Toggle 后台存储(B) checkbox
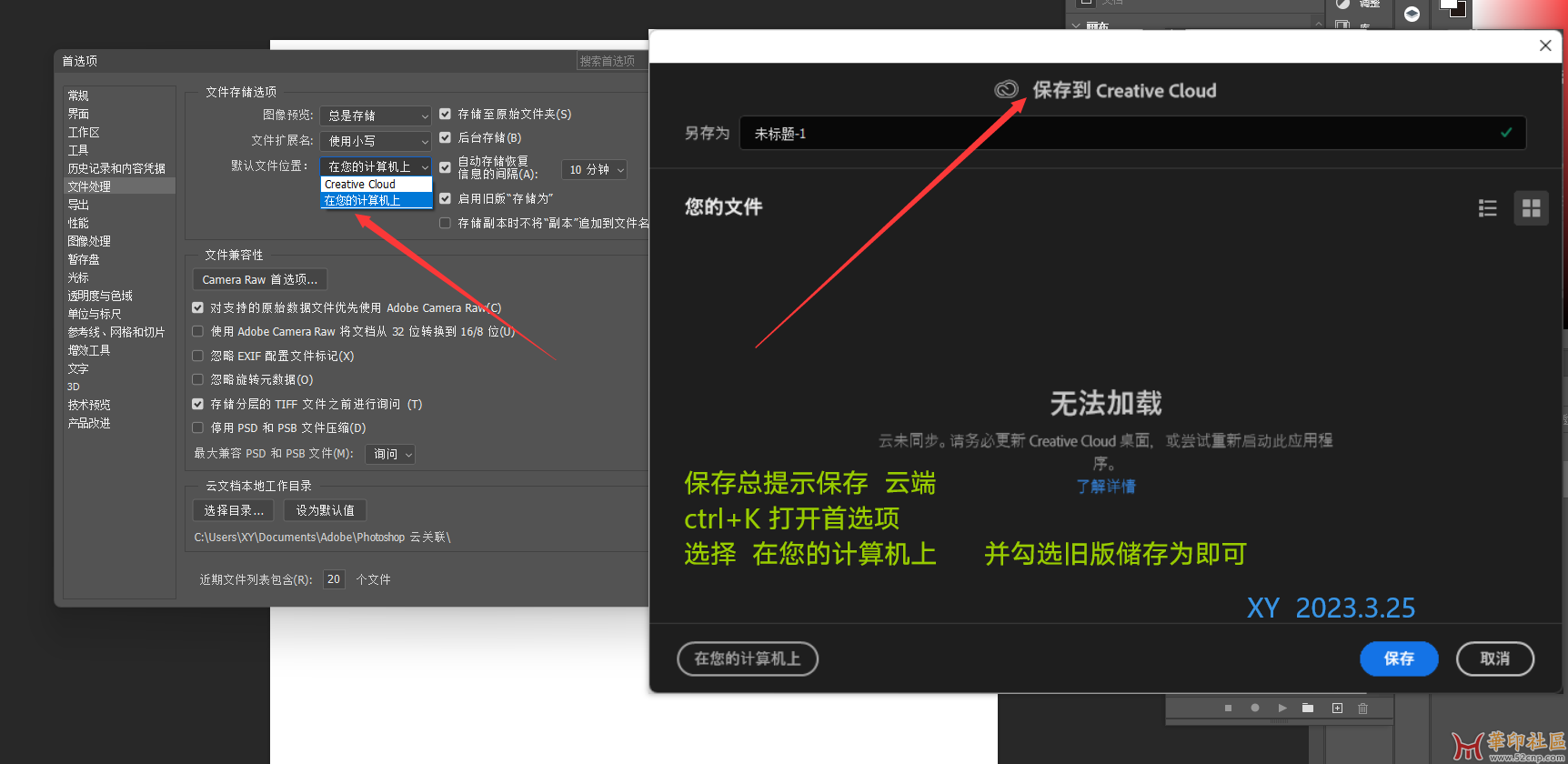This screenshot has width=1568, height=764. [x=445, y=137]
